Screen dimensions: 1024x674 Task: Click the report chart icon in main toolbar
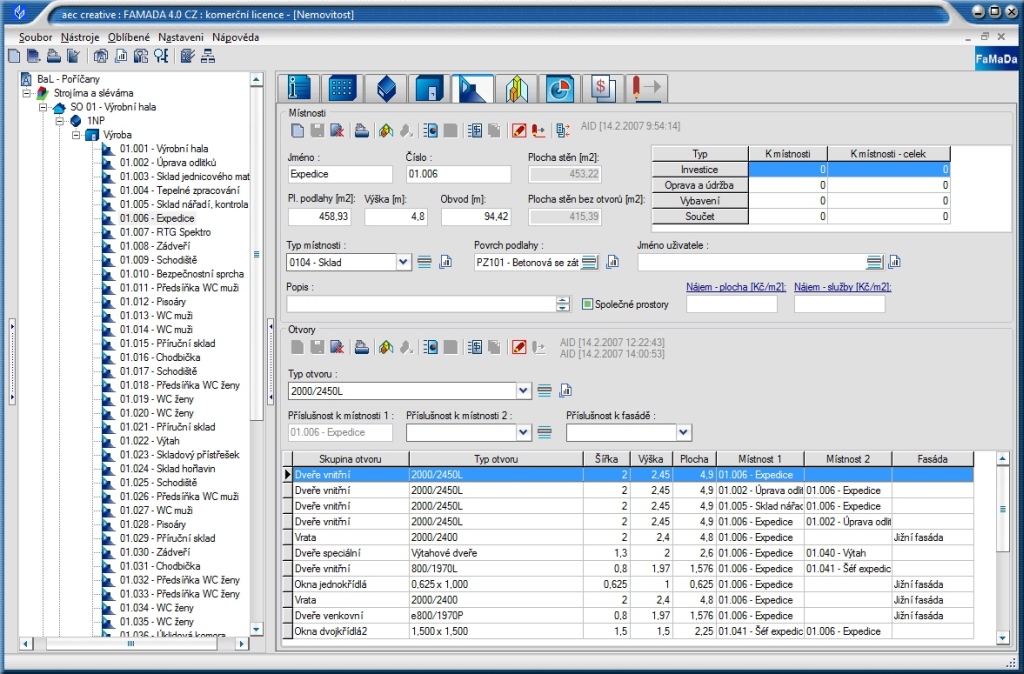[121, 56]
